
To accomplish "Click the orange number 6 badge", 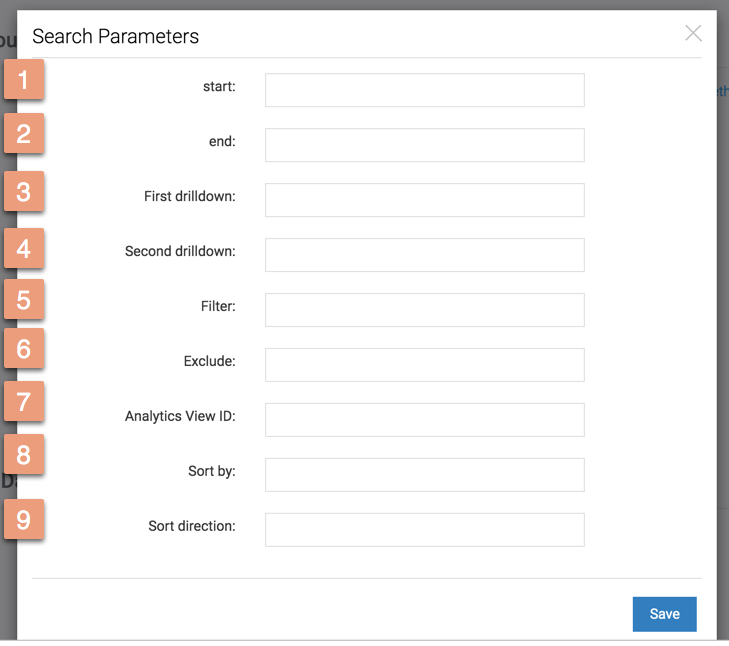I will (24, 348).
